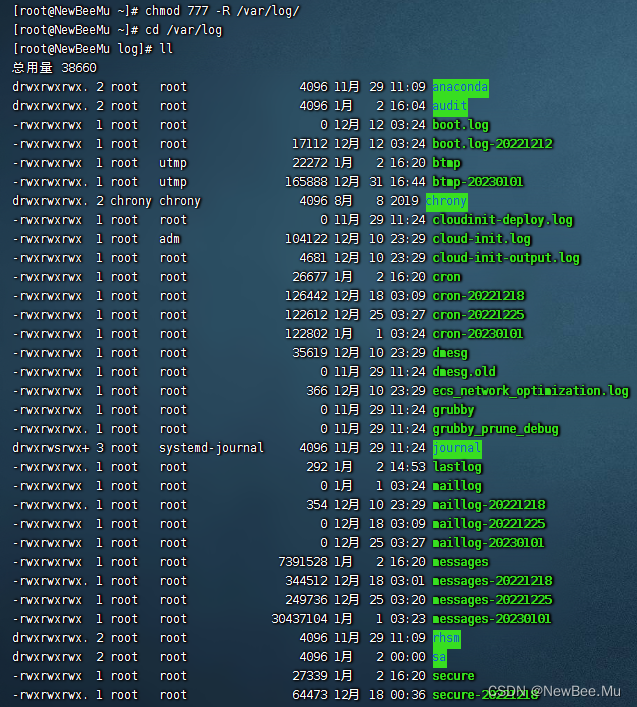The image size is (637, 707).
Task: Click the size 366 value
Action: pyautogui.click(x=317, y=391)
